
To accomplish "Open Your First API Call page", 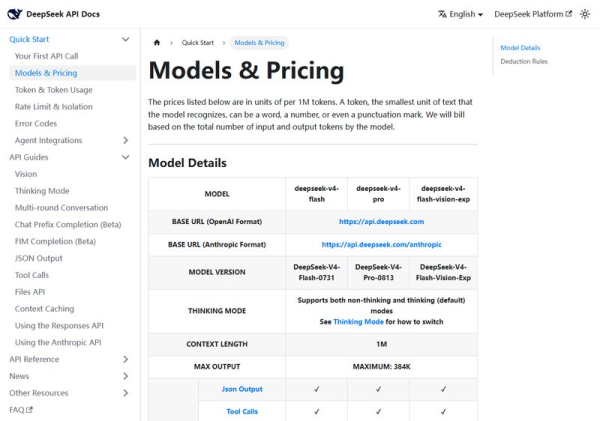I will (x=46, y=56).
